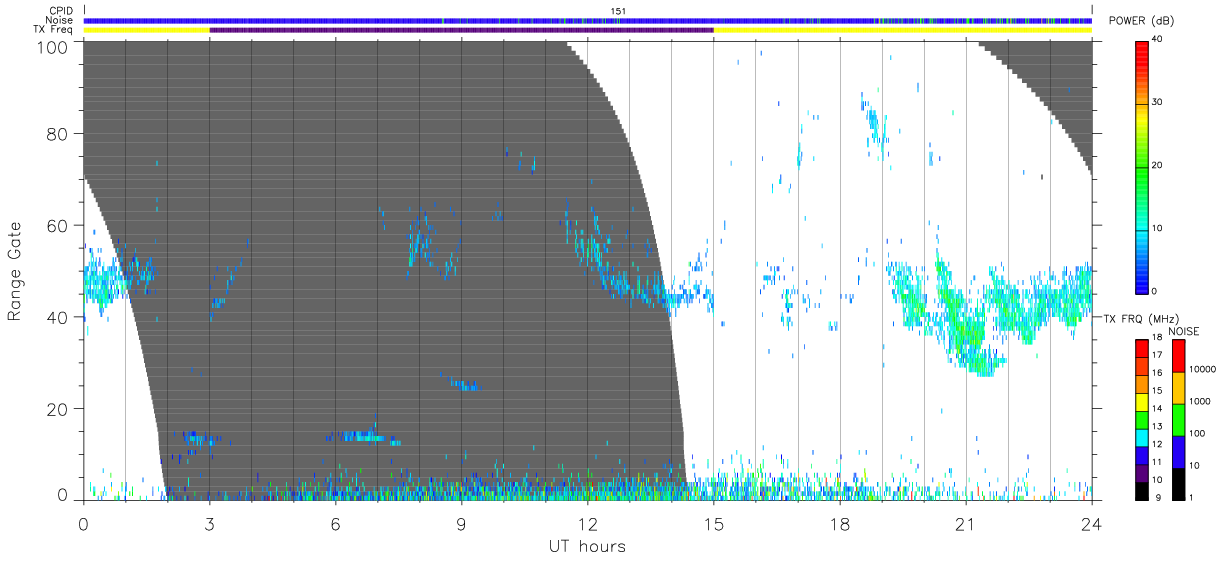Click the 60 tick on range gate axis
This screenshot has width=1228, height=567.
(59, 226)
